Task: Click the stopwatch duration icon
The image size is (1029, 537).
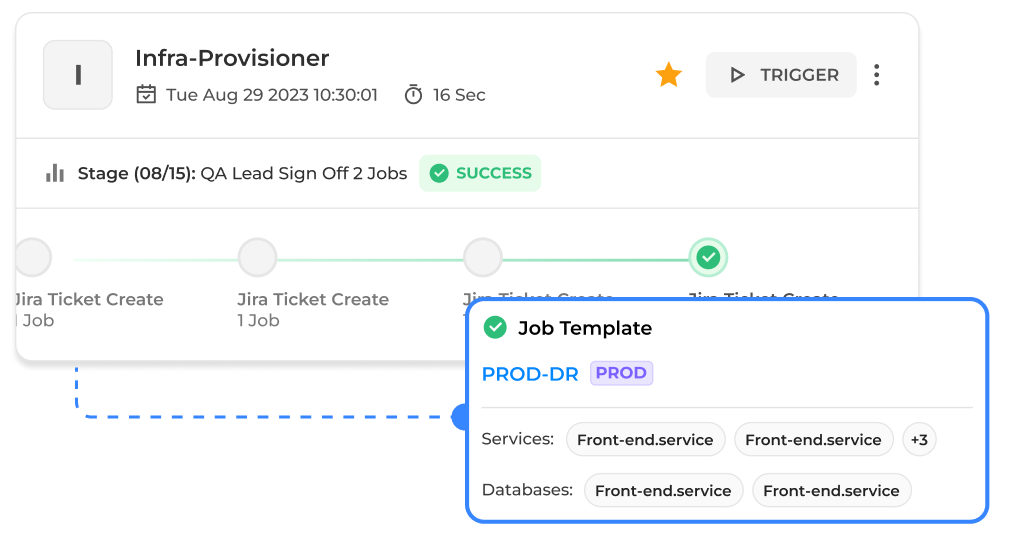Action: tap(413, 95)
